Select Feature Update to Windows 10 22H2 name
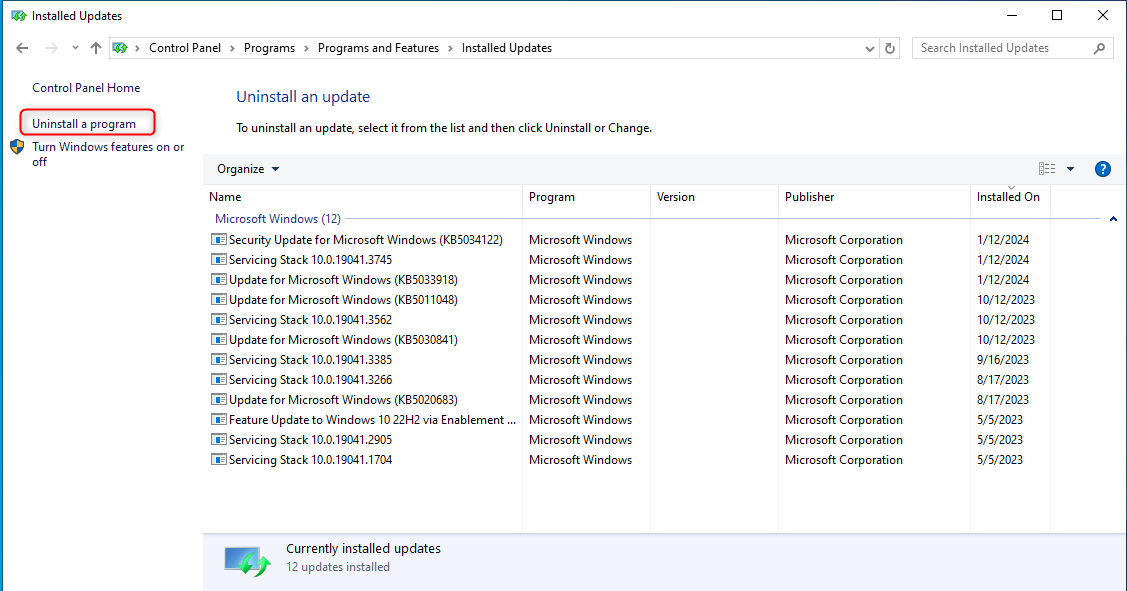The image size is (1127, 591). pyautogui.click(x=372, y=420)
